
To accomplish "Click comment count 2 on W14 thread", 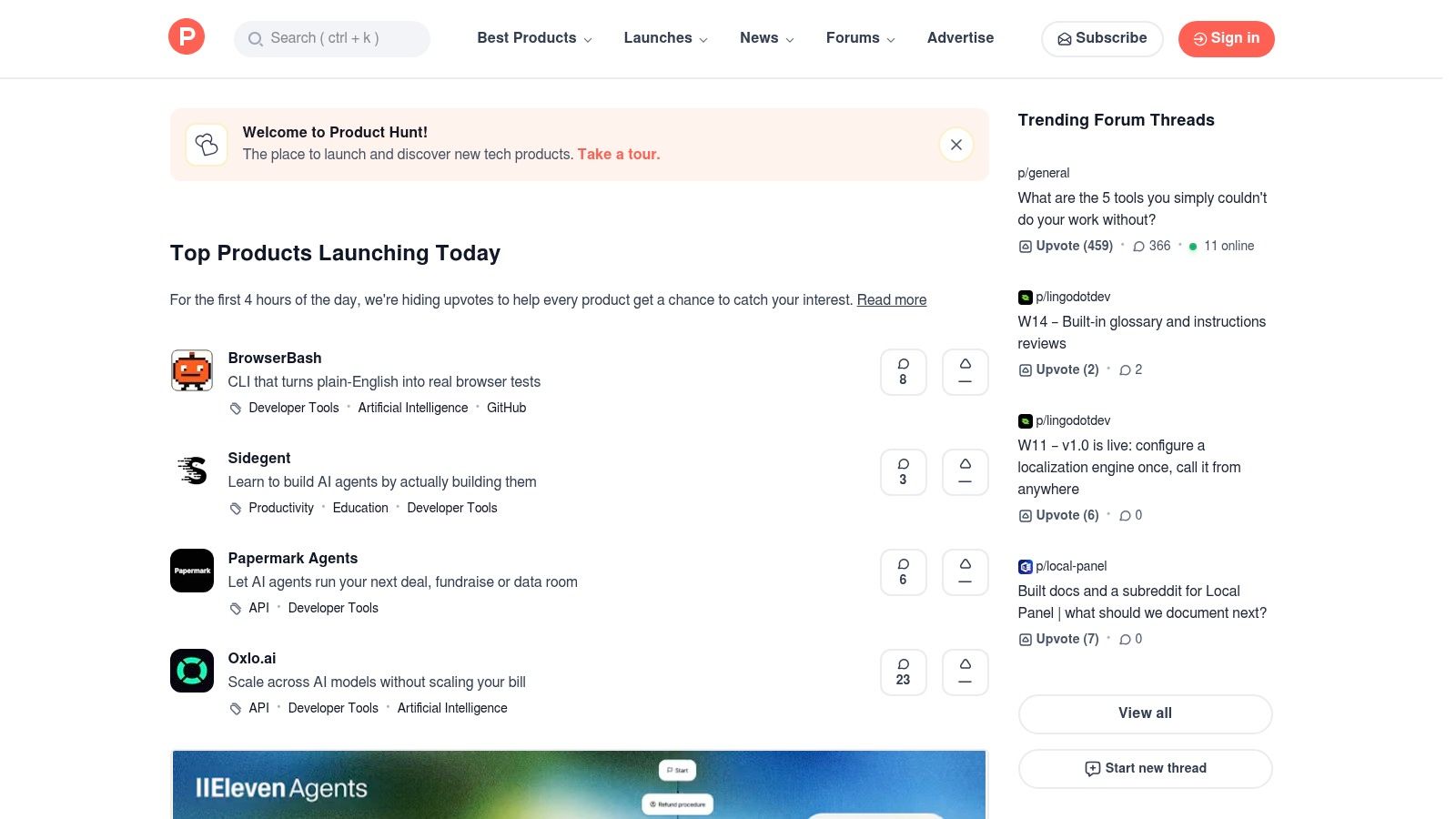I will pos(1130,369).
